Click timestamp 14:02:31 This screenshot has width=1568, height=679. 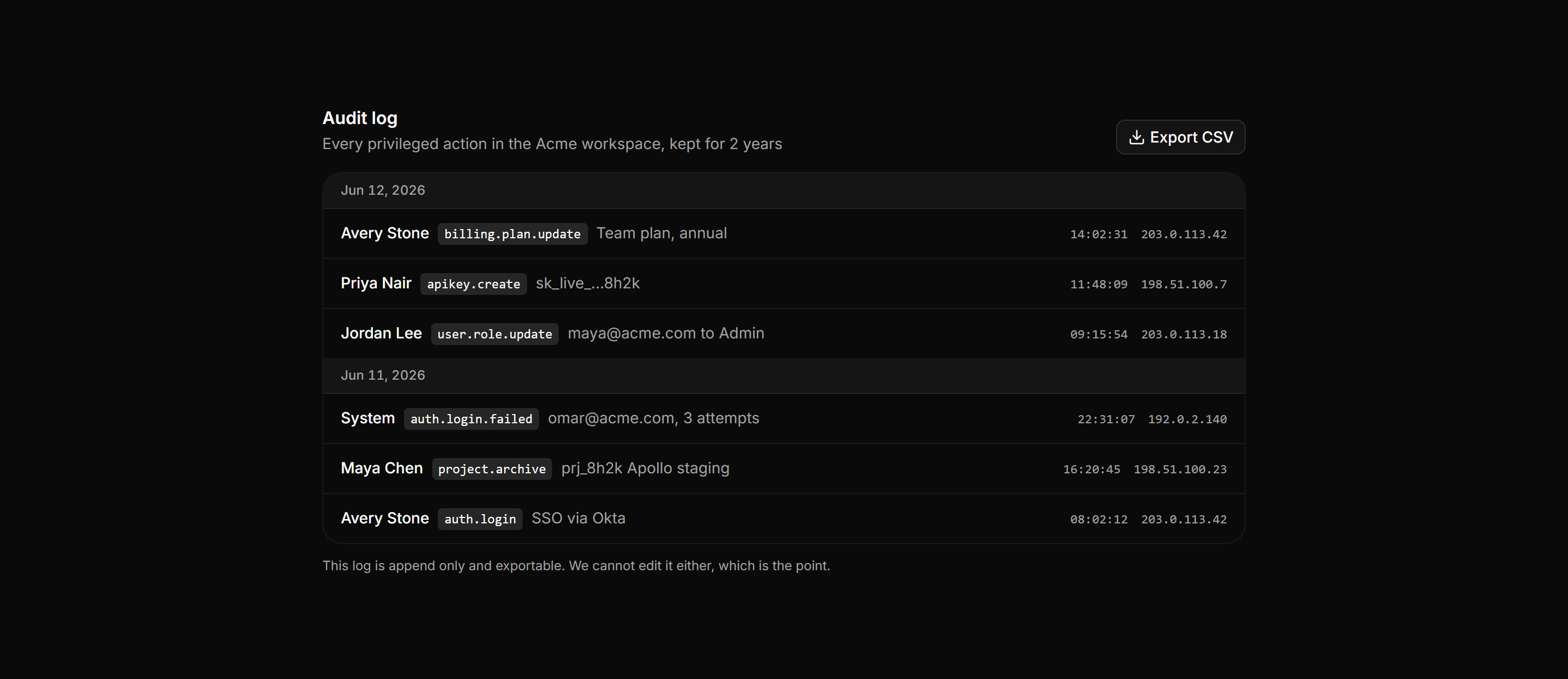[x=1099, y=234]
